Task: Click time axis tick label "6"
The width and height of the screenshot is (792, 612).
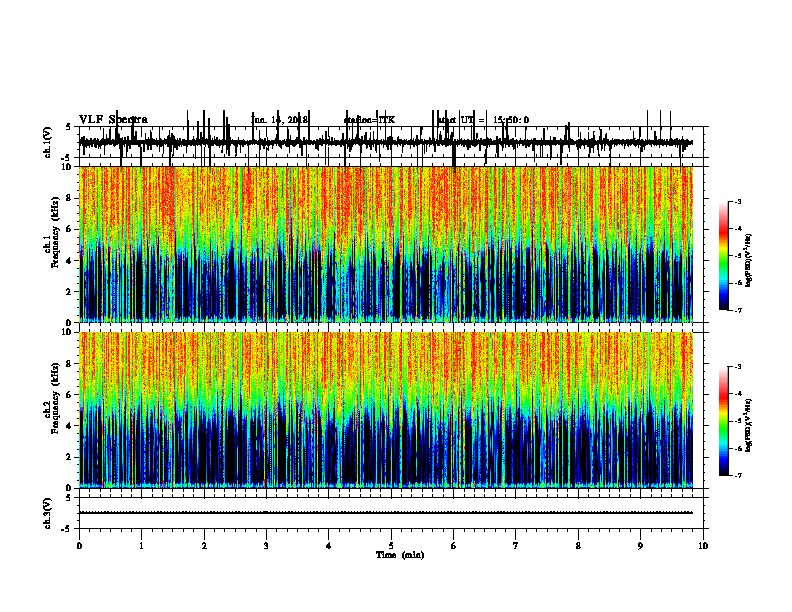Action: (x=454, y=546)
